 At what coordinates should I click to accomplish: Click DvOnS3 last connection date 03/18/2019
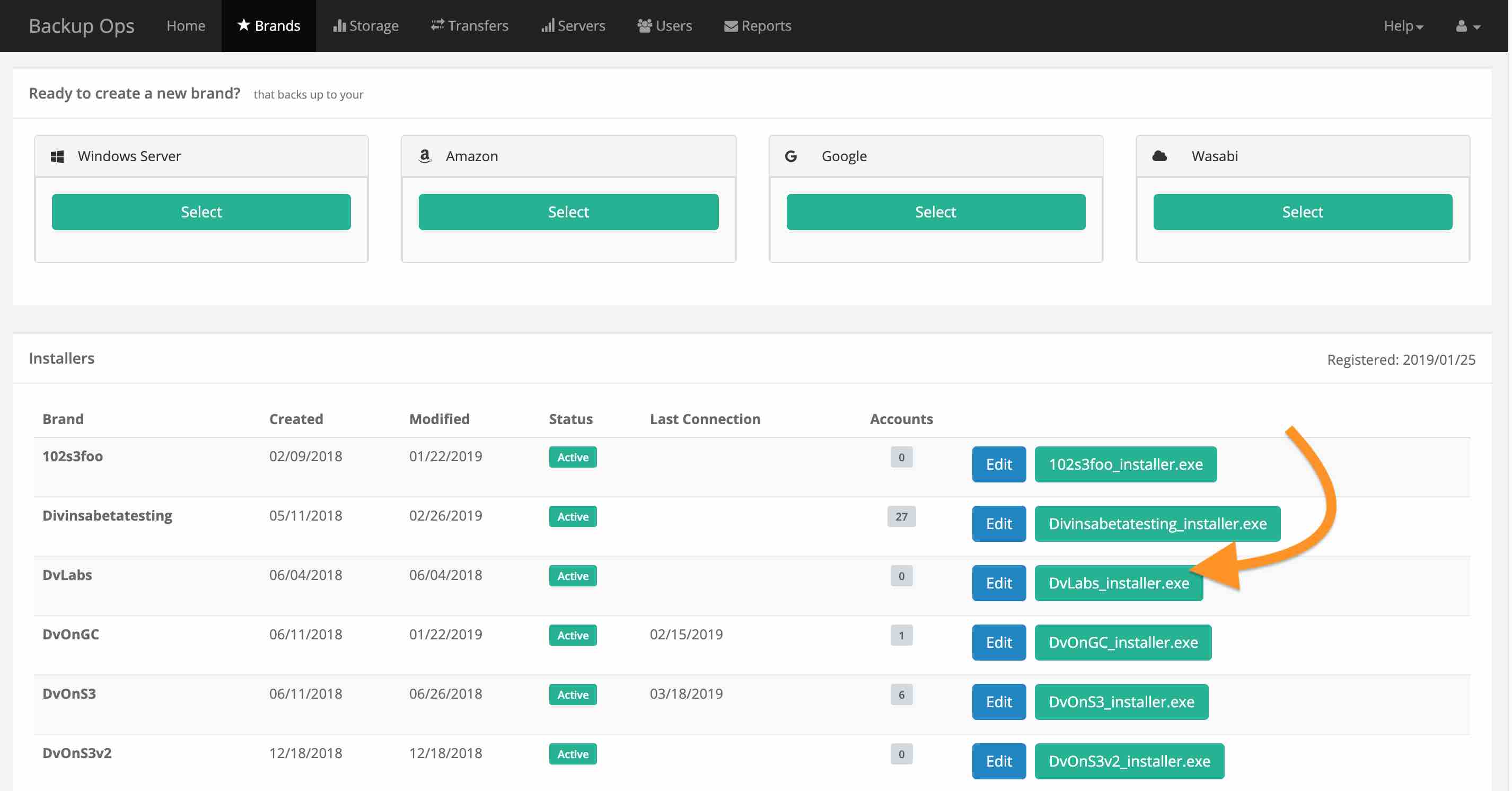[685, 693]
